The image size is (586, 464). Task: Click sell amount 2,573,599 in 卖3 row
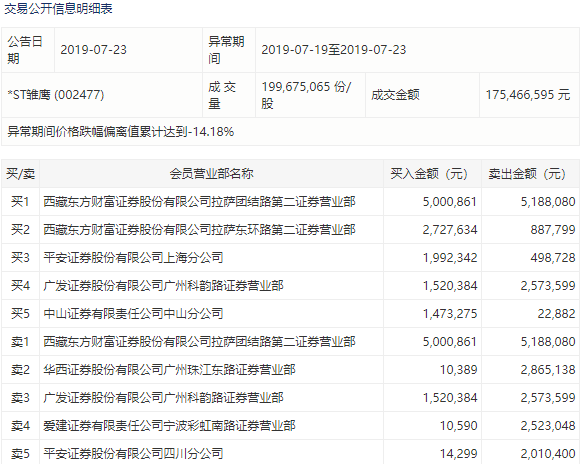pyautogui.click(x=548, y=398)
